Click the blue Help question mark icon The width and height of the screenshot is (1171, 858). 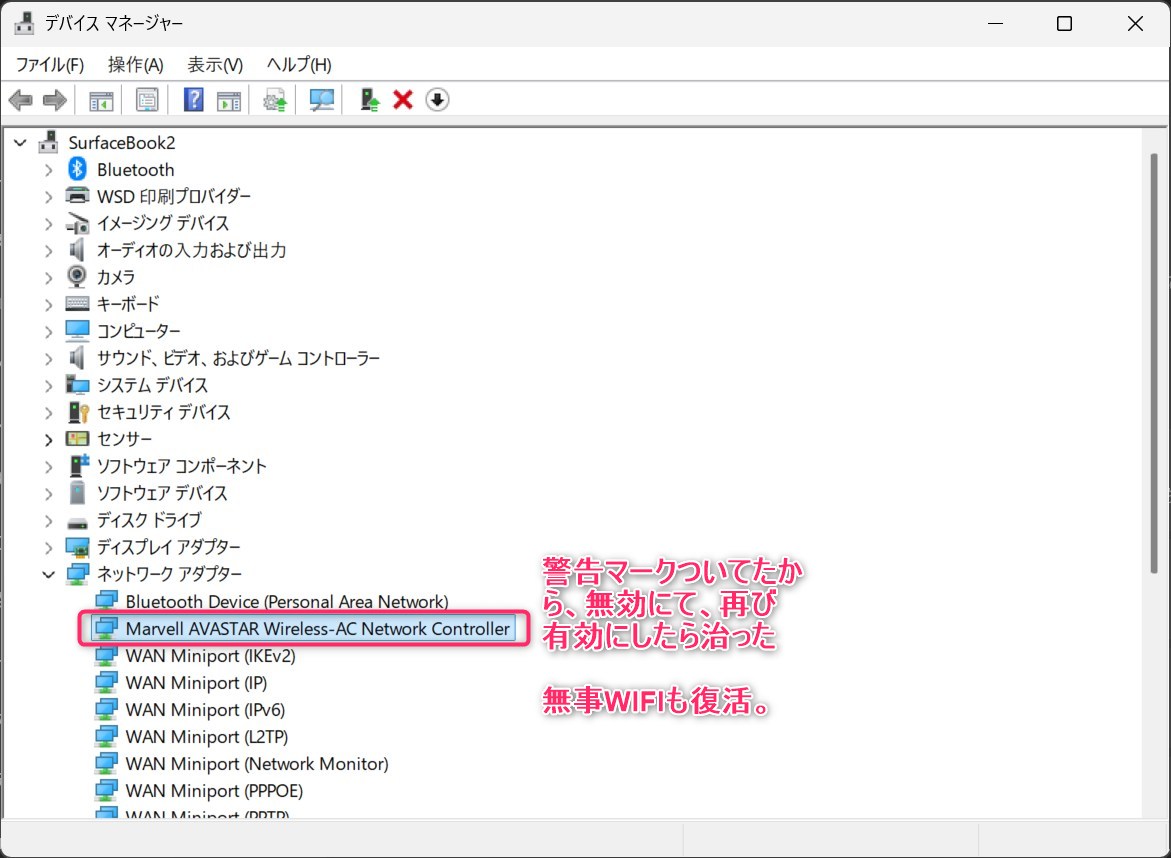point(193,99)
